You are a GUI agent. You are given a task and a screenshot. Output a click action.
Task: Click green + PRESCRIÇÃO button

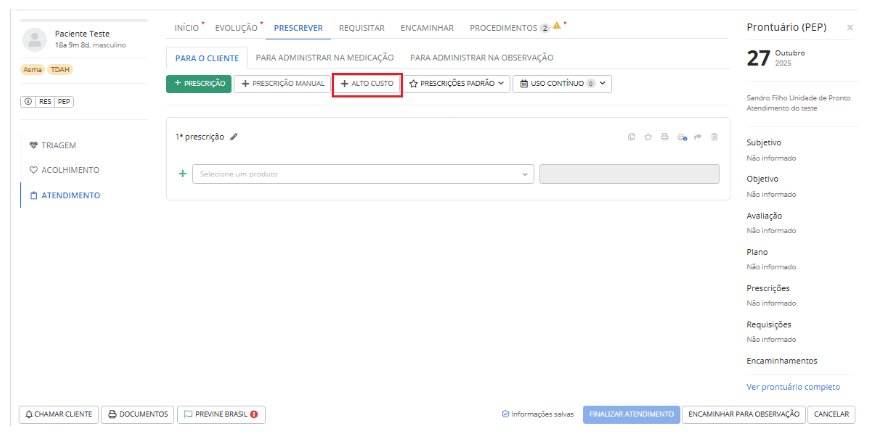(199, 84)
